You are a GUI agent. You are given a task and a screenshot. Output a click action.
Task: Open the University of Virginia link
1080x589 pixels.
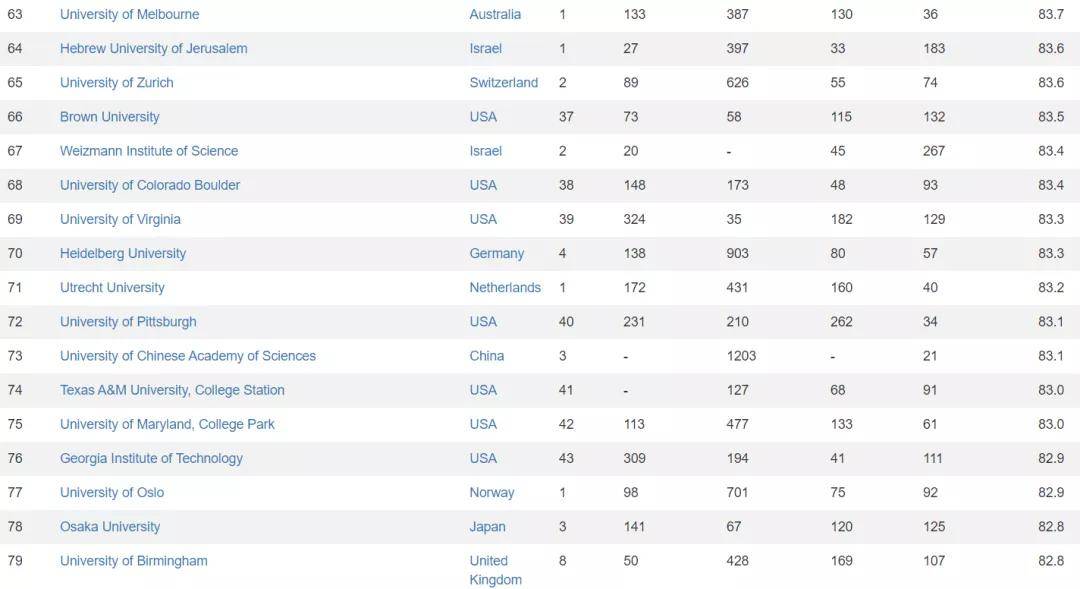coord(120,219)
